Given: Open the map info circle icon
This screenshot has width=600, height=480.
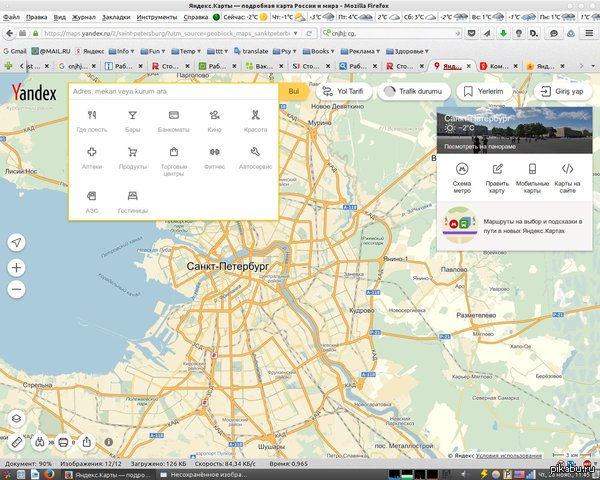Looking at the screenshot, I should [109, 442].
